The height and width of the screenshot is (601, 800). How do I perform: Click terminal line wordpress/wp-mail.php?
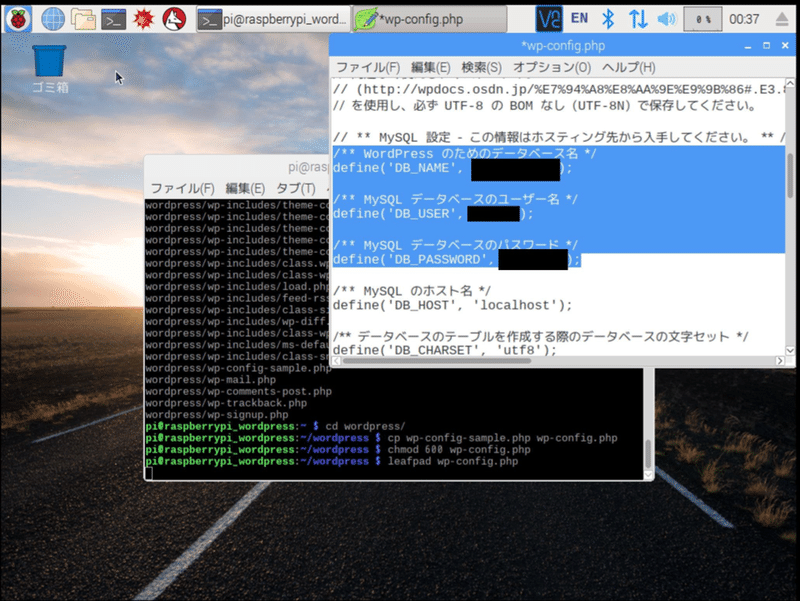(x=211, y=380)
